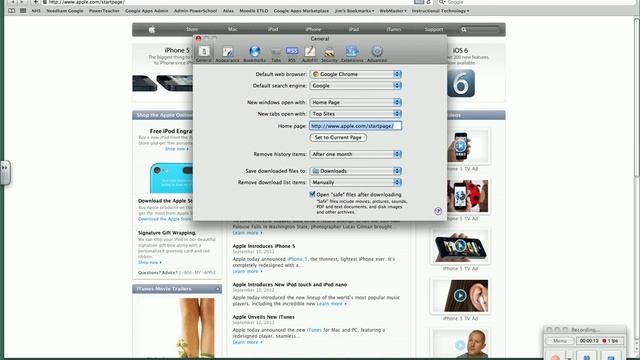Click the Google search field in toolbar
The height and width of the screenshot is (360, 640).
(537, 2)
